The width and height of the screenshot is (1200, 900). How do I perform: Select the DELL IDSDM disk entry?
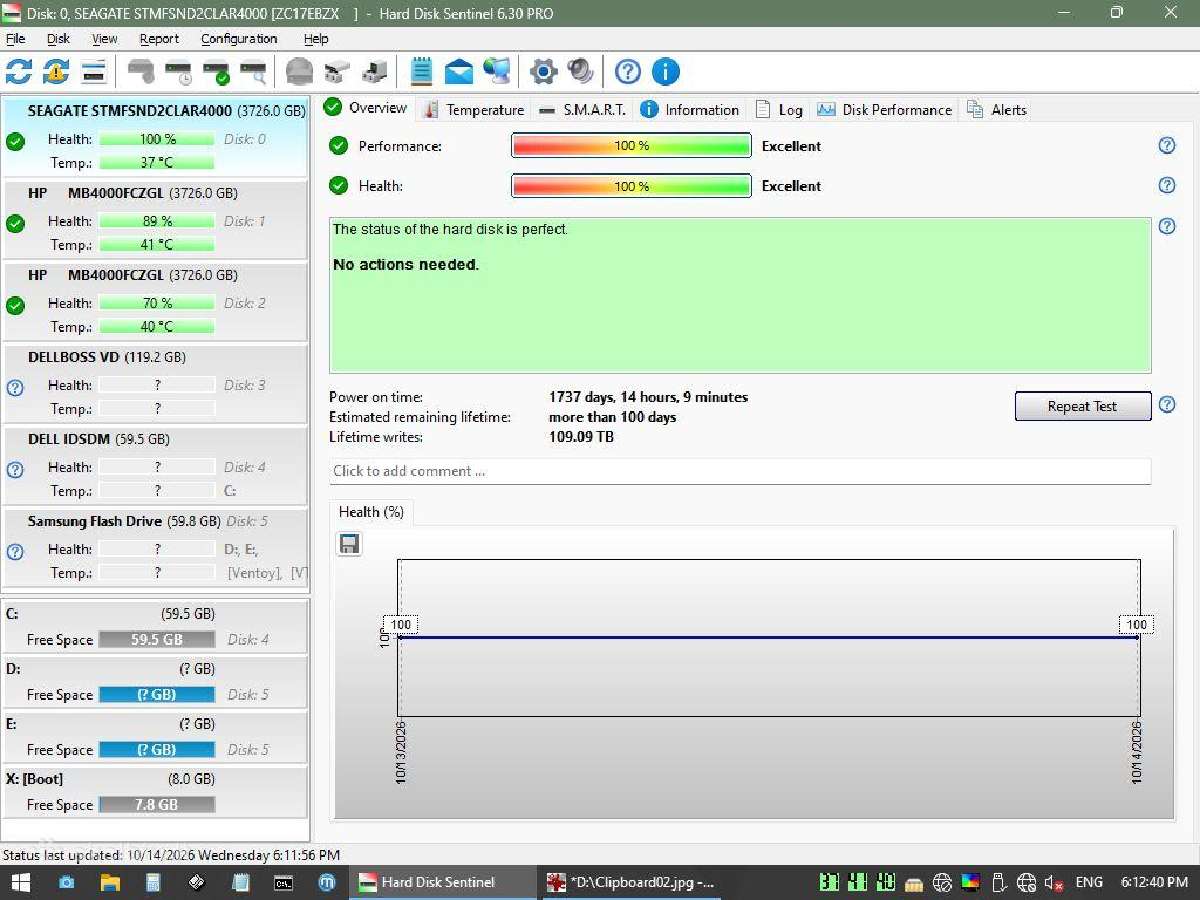(x=155, y=466)
